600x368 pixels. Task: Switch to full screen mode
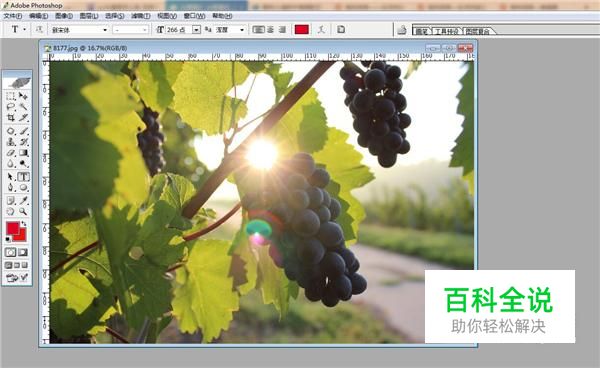(25, 265)
